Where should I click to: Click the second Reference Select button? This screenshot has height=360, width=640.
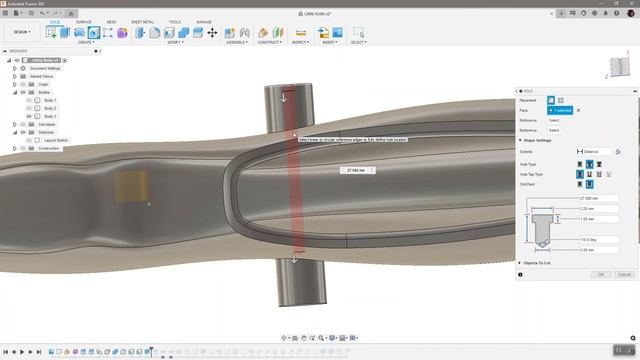tap(554, 130)
